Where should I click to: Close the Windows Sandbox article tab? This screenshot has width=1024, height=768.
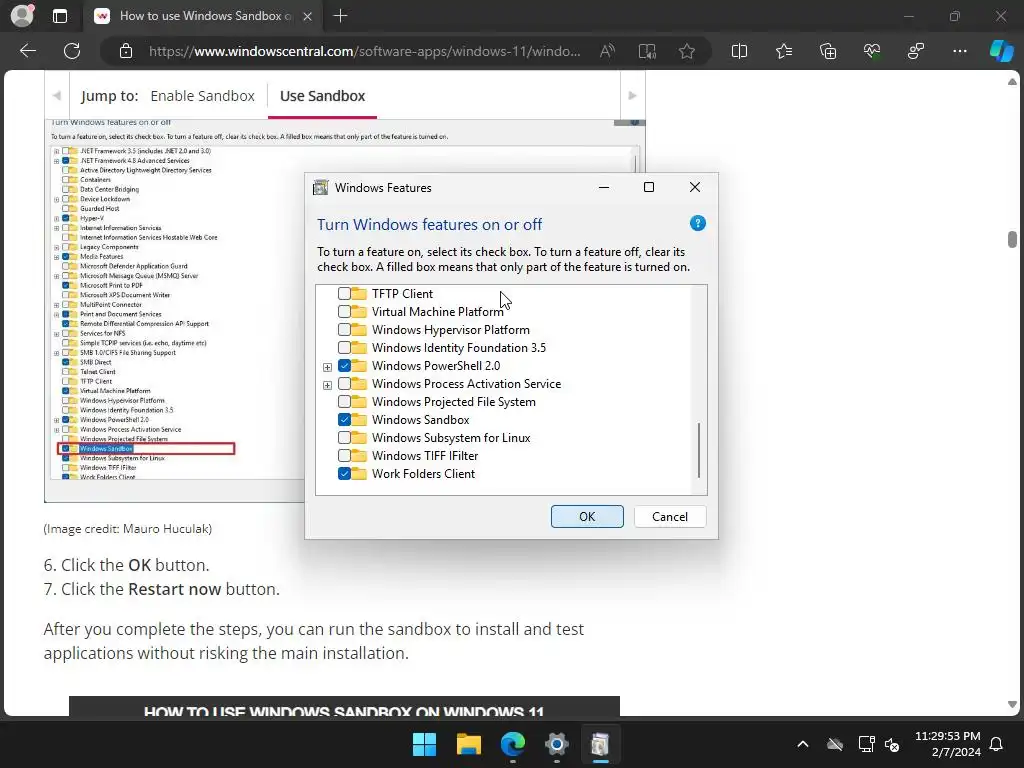pos(308,16)
